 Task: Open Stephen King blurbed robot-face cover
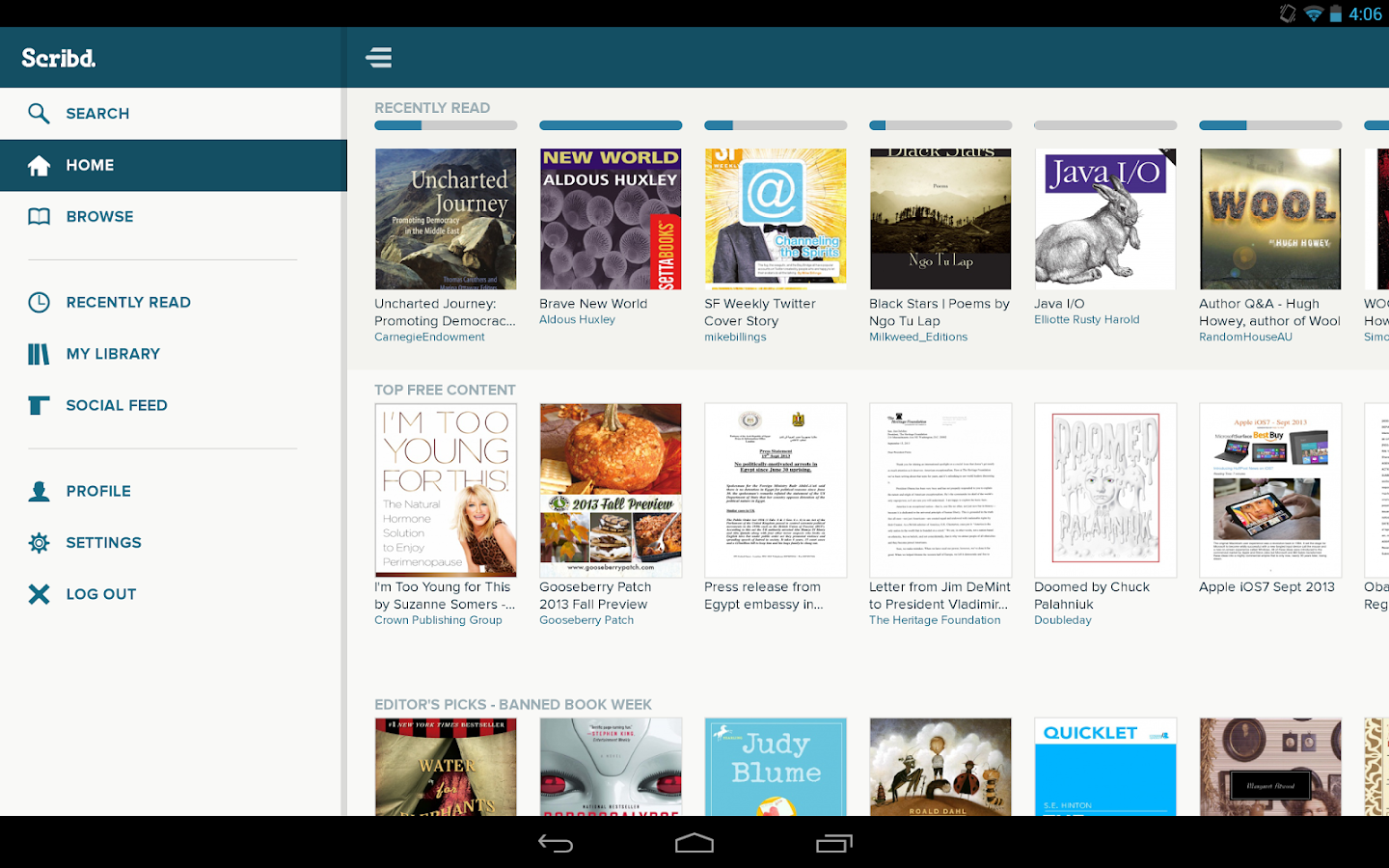[x=611, y=767]
